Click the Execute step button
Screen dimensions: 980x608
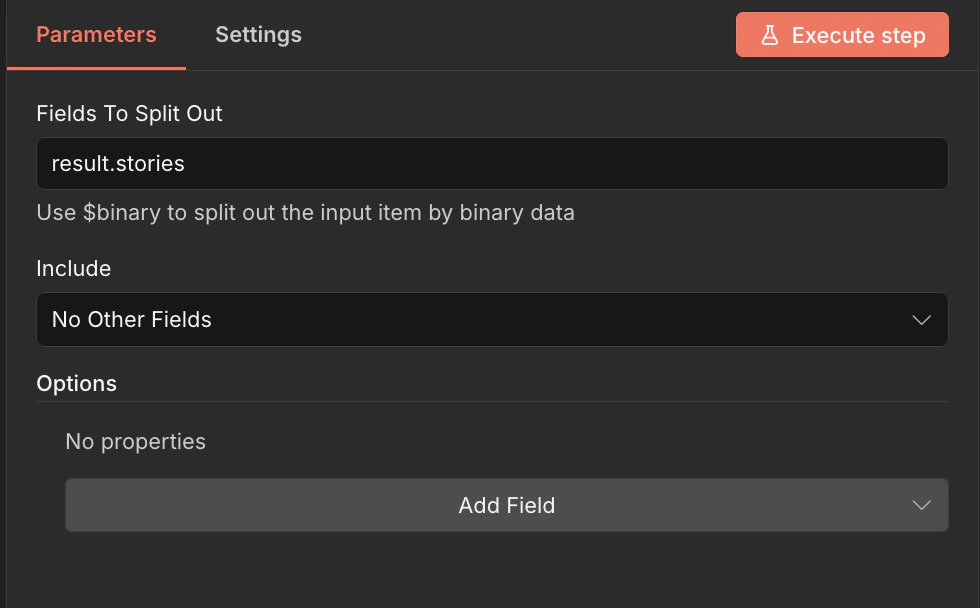(x=842, y=34)
